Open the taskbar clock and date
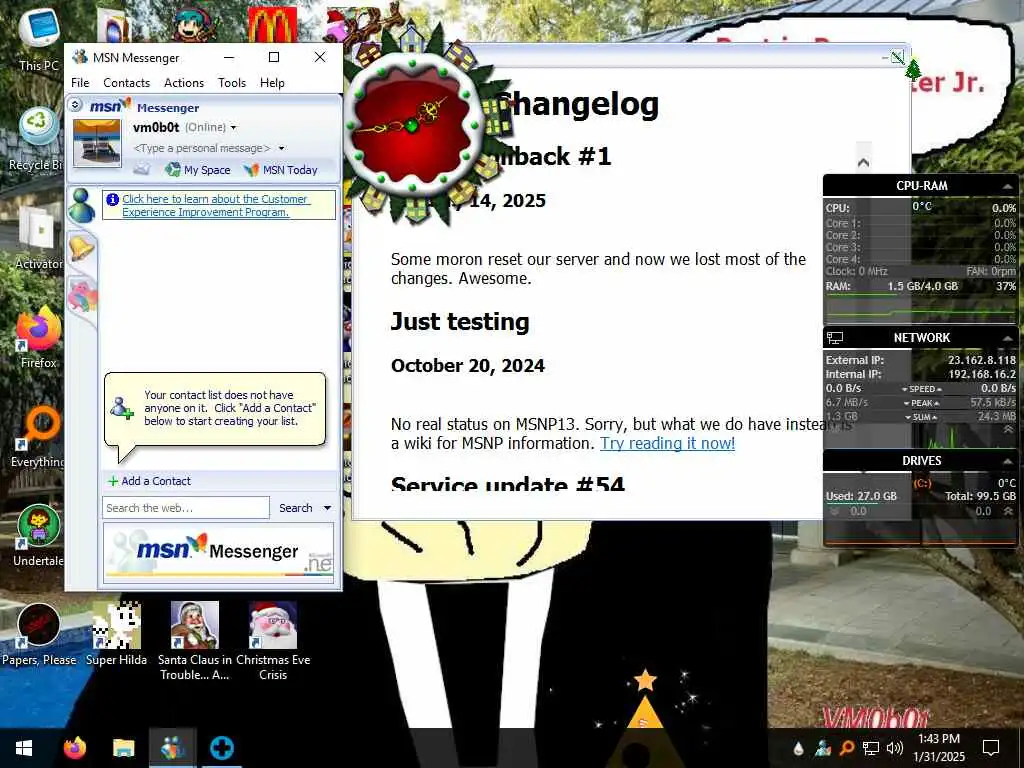The width and height of the screenshot is (1024, 768). (x=939, y=748)
